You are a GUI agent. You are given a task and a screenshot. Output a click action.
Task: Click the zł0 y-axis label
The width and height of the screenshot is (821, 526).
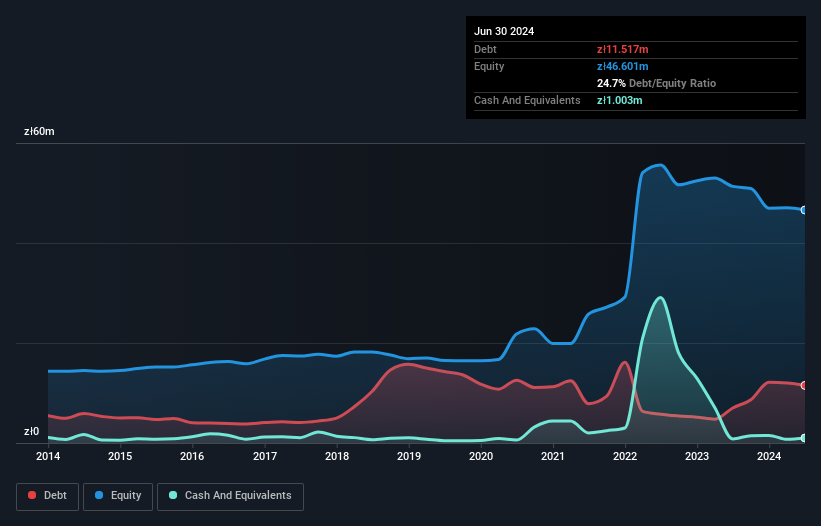(31, 431)
